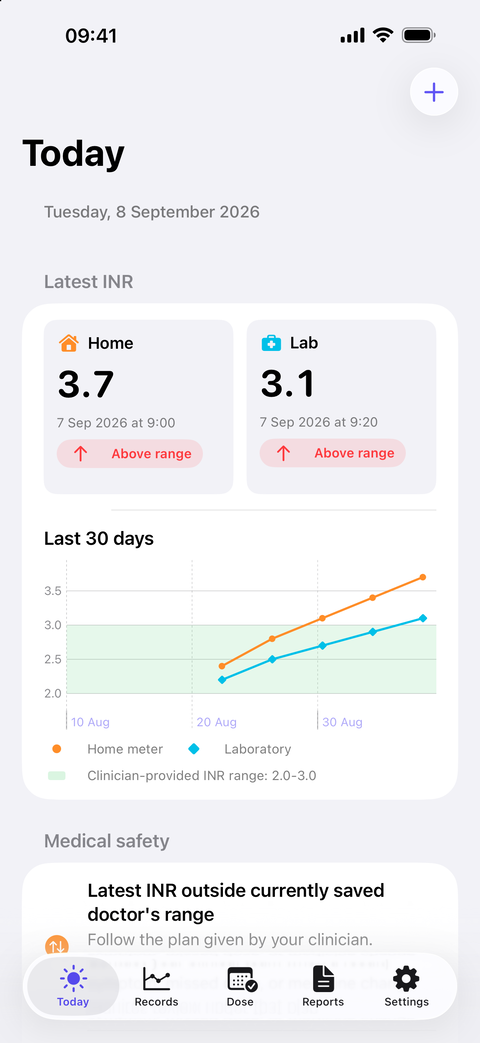
Task: Click the battery status icon
Action: (x=419, y=35)
